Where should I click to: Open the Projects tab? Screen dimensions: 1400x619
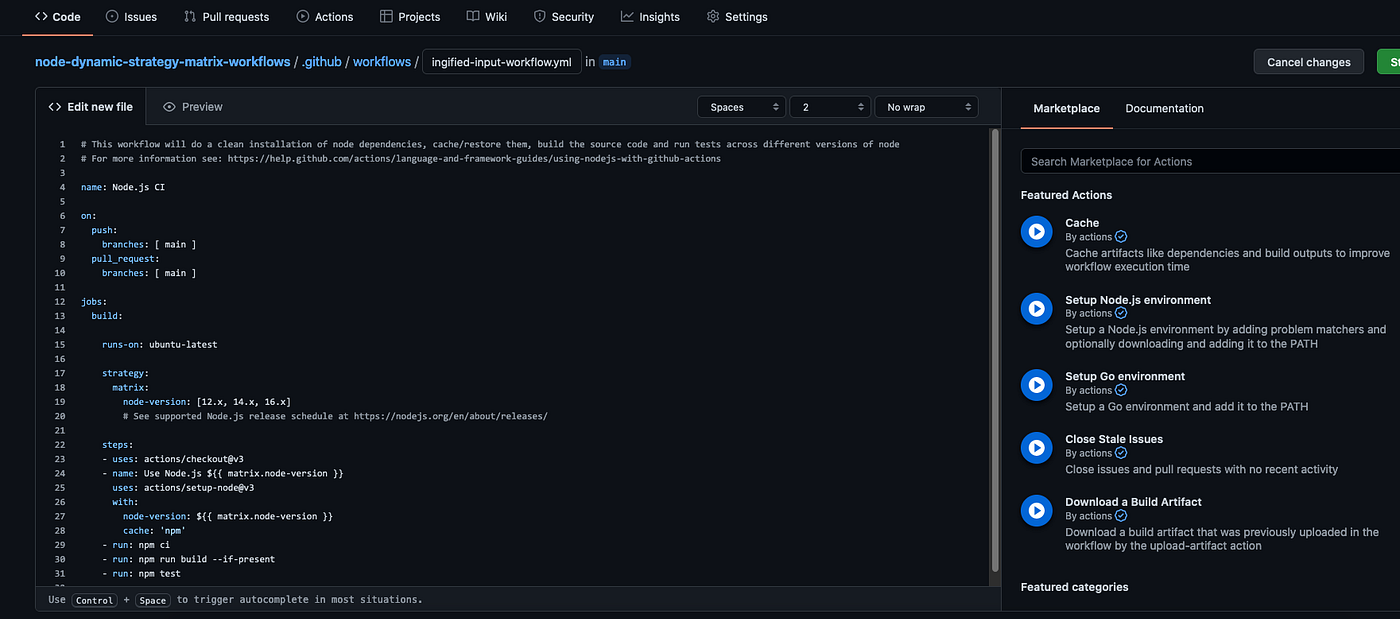point(410,17)
